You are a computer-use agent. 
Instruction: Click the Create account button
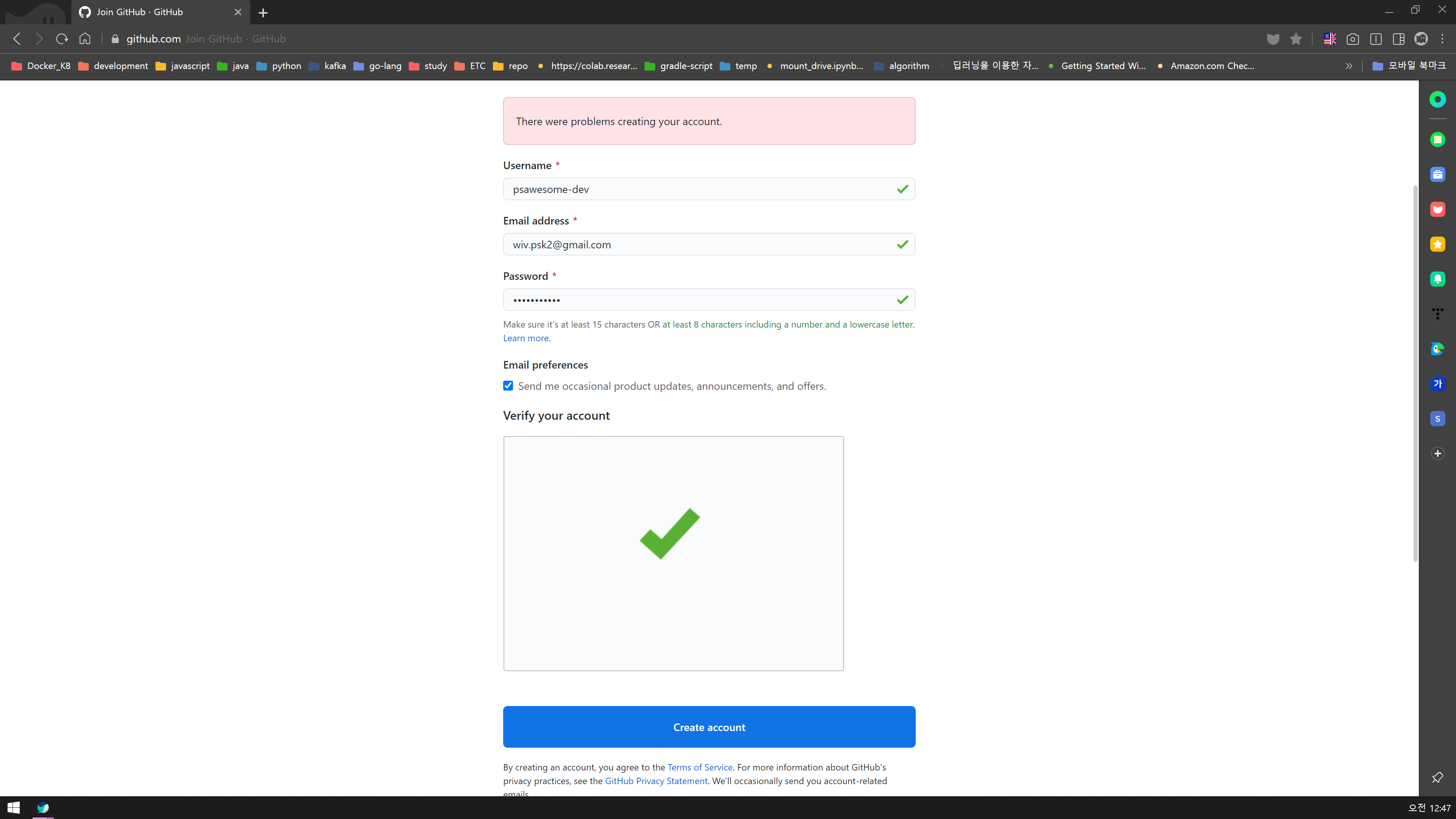pyautogui.click(x=709, y=727)
